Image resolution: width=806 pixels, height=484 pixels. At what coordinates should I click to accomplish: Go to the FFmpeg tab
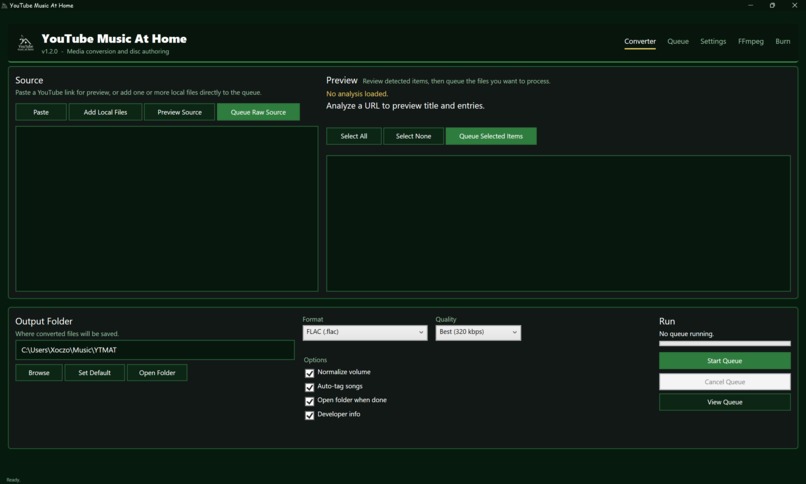(750, 42)
